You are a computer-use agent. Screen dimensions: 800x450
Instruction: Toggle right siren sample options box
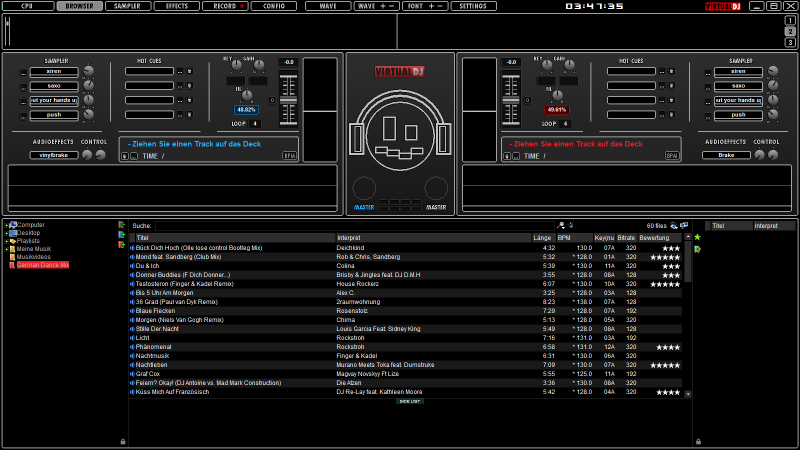coord(708,73)
